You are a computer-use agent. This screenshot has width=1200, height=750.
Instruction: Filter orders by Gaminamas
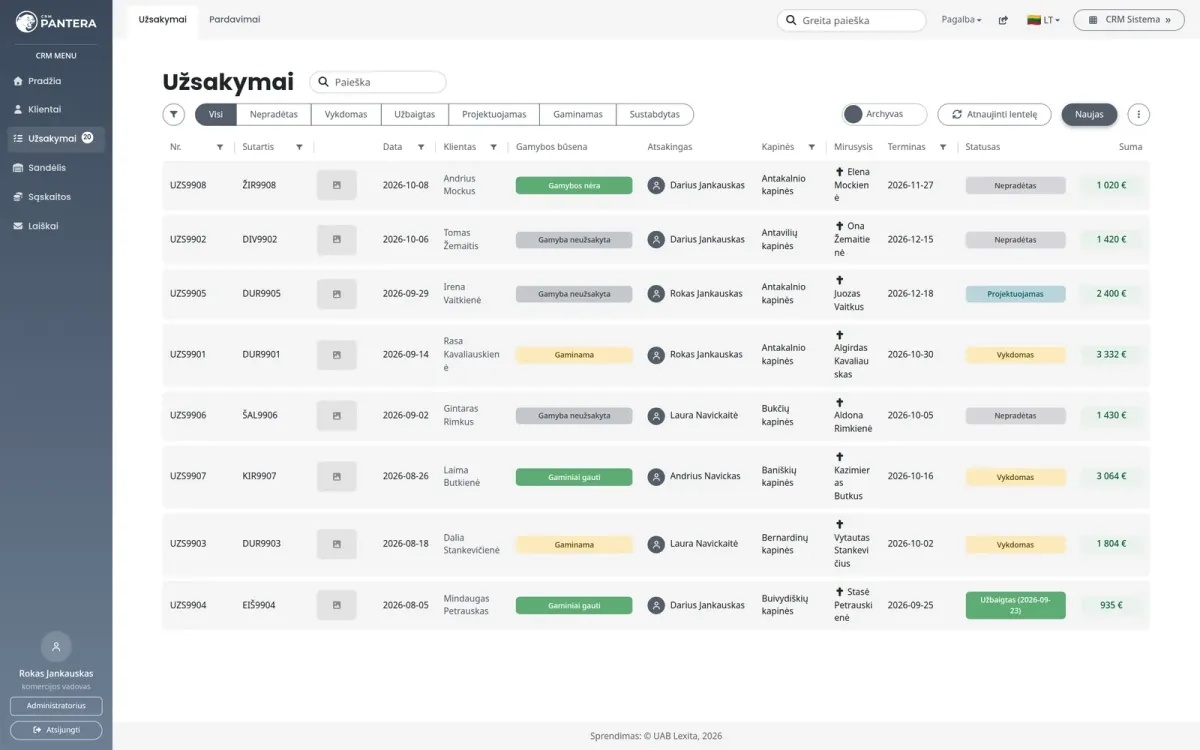coord(578,115)
